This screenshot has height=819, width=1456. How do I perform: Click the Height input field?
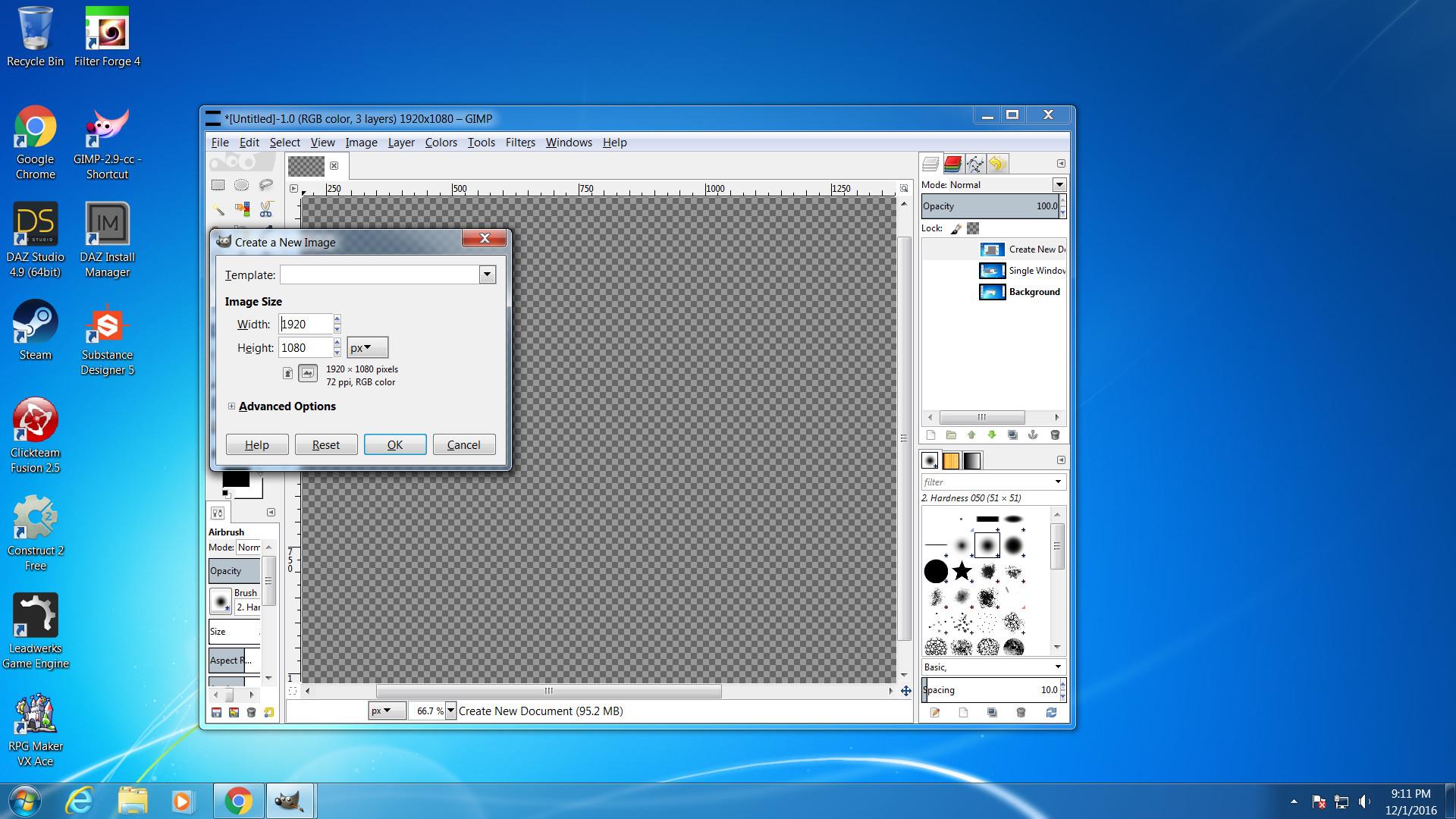point(305,348)
